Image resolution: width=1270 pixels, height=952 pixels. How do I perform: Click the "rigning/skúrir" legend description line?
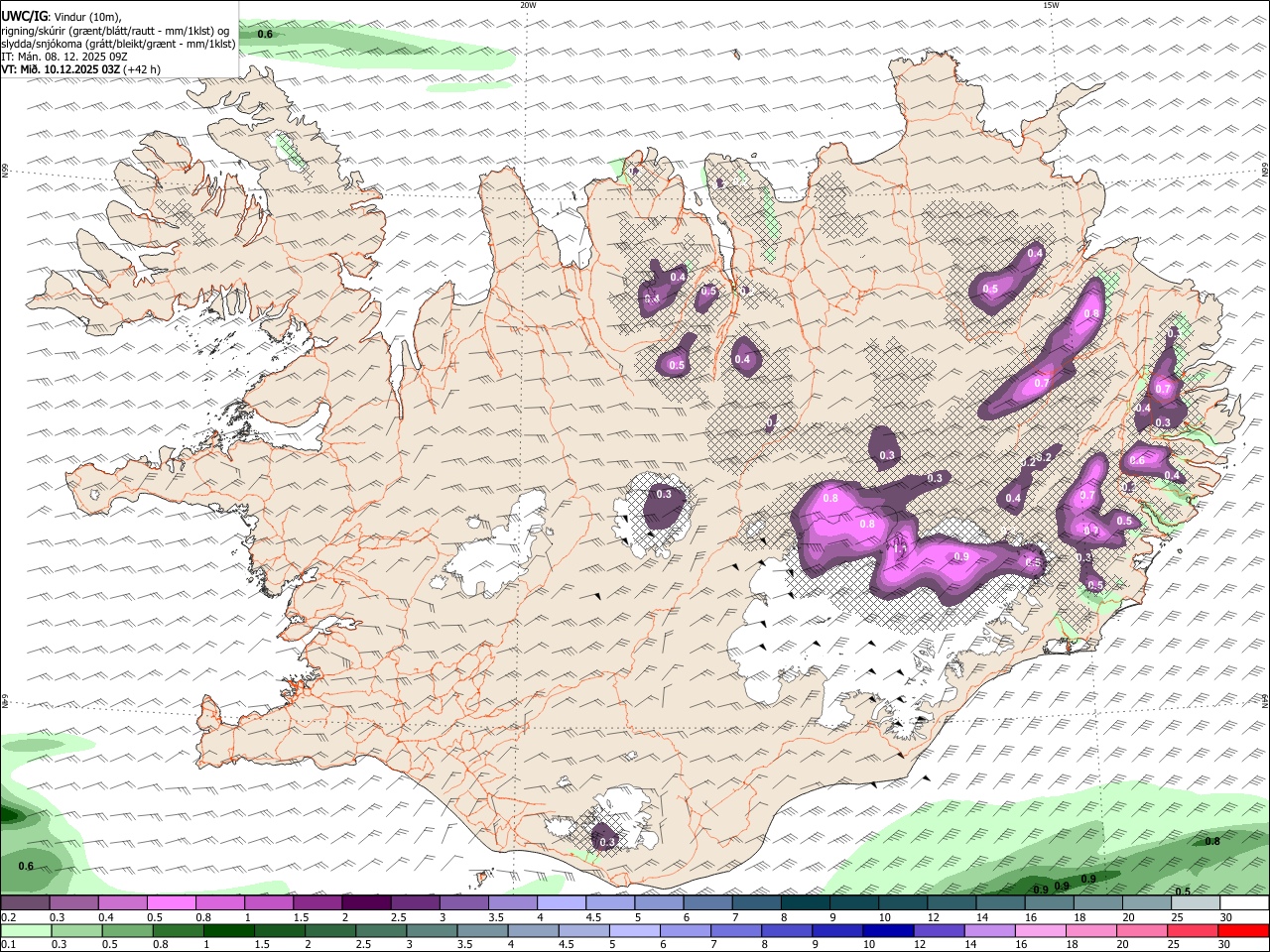point(115,31)
